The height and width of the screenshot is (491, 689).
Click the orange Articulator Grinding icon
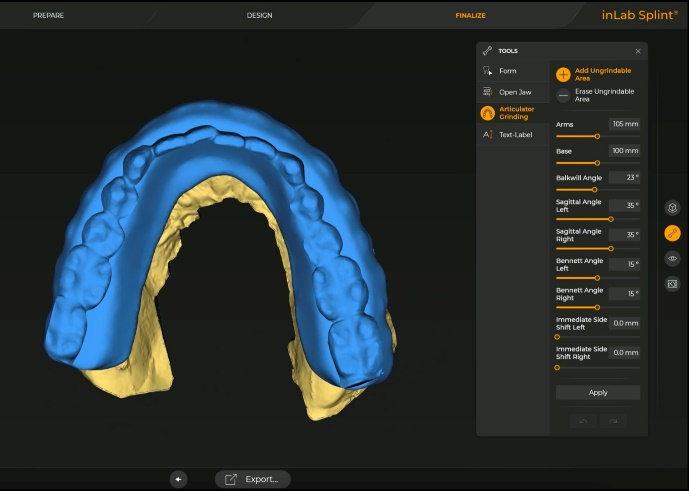(x=487, y=113)
